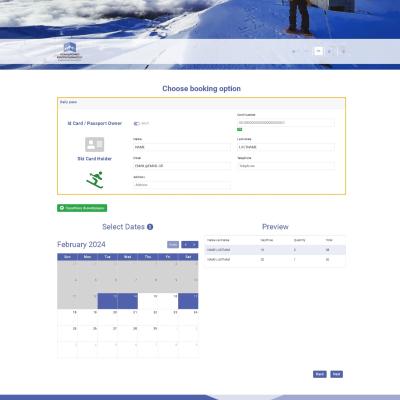400x400 pixels.
Task: Select February 29 on the calendar
Action: click(148, 333)
